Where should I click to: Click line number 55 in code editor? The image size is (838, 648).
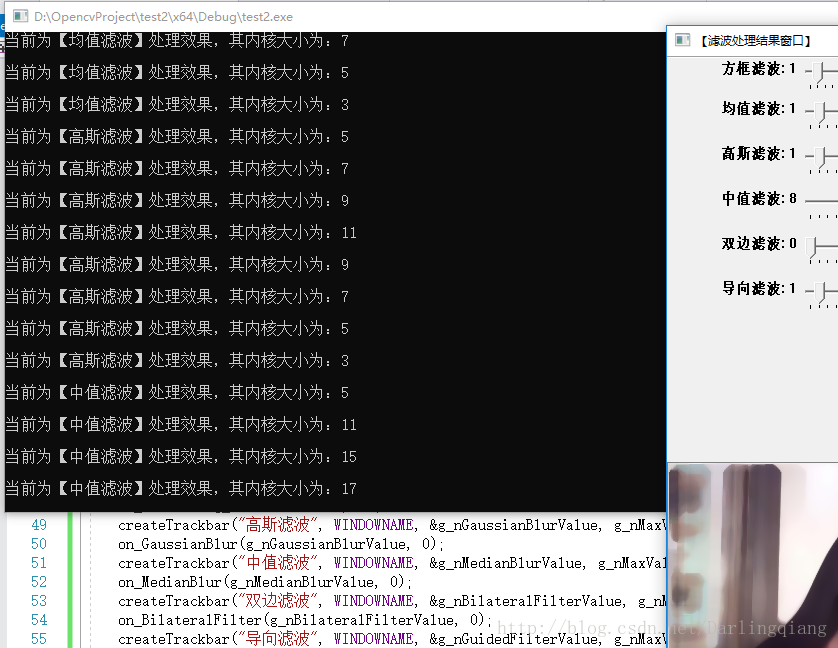point(38,639)
